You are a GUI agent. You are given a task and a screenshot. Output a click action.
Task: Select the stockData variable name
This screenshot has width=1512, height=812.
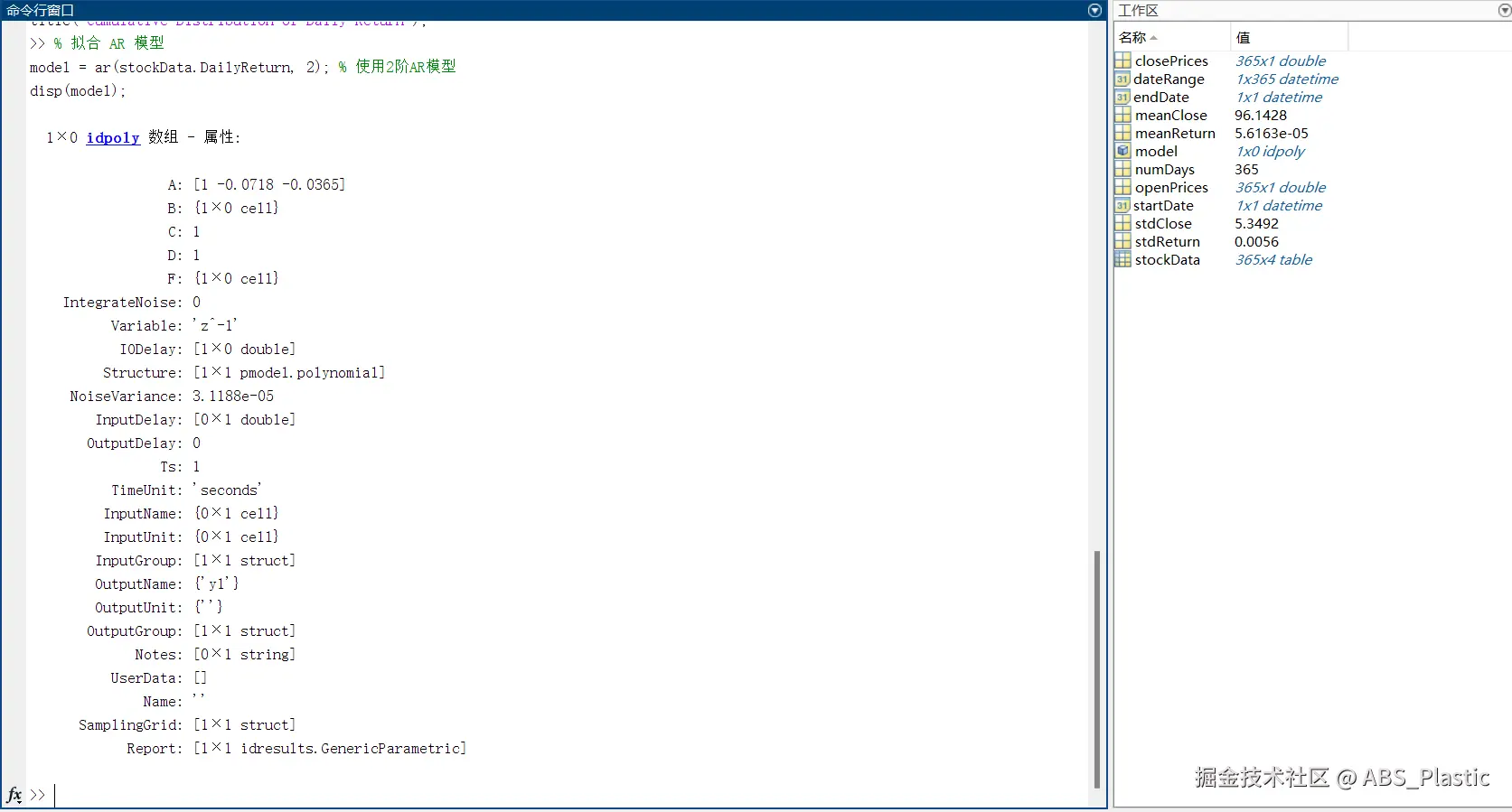click(x=1167, y=259)
